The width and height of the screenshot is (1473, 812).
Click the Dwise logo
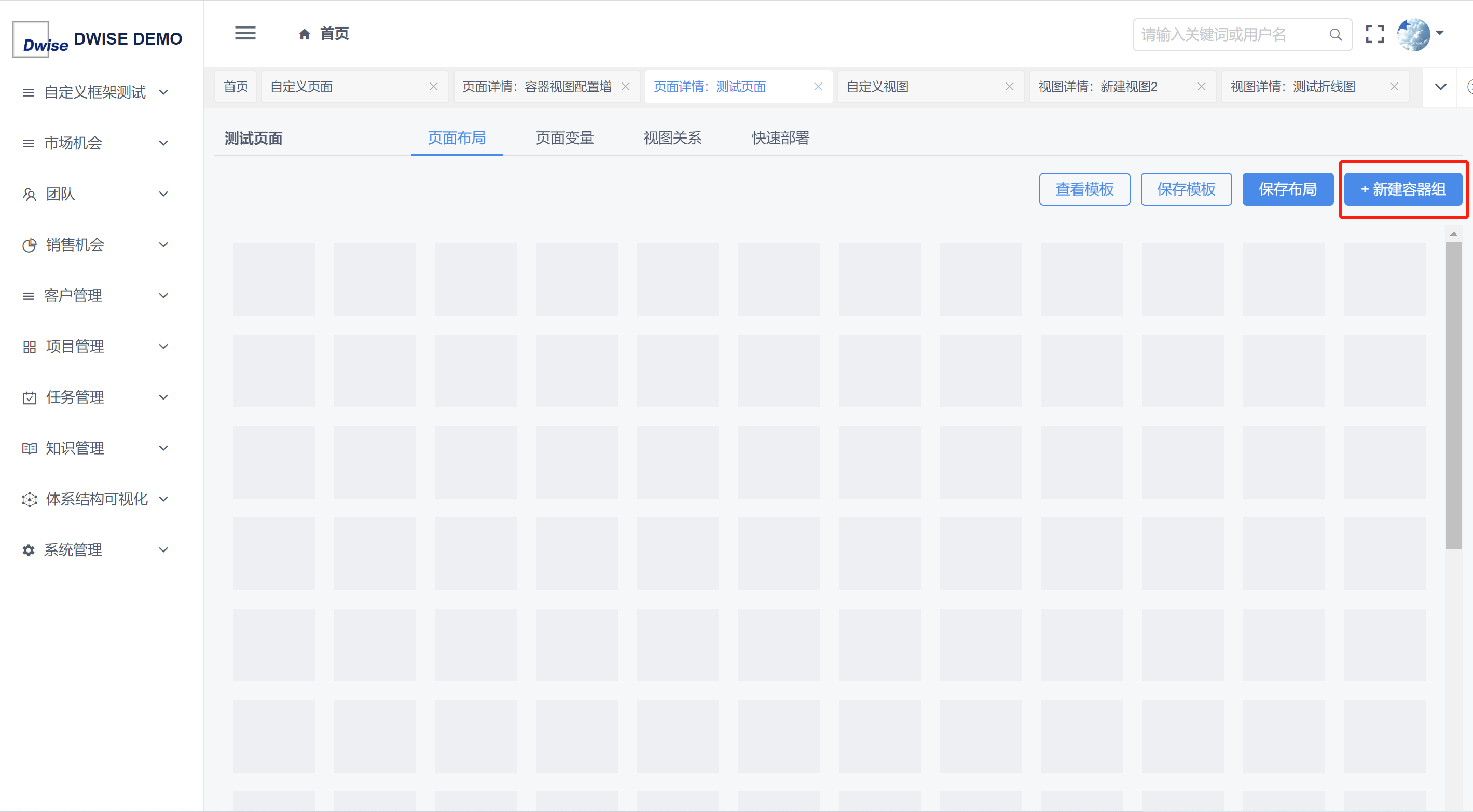[x=39, y=40]
